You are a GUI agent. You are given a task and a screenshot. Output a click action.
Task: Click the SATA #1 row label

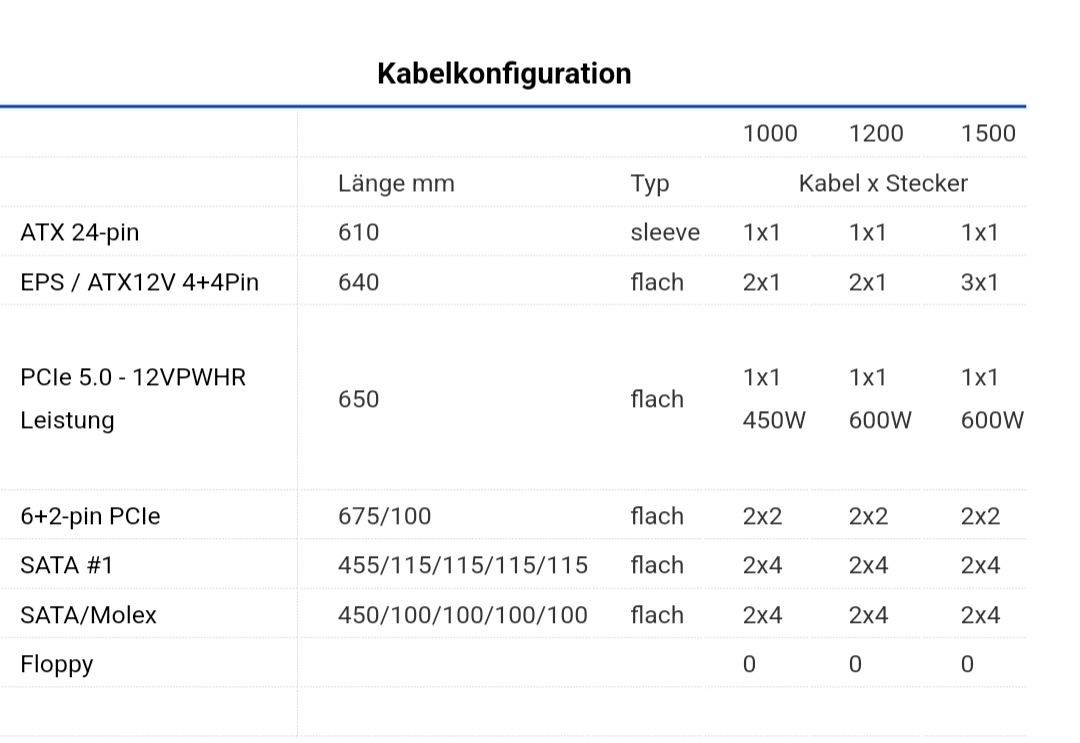[67, 565]
